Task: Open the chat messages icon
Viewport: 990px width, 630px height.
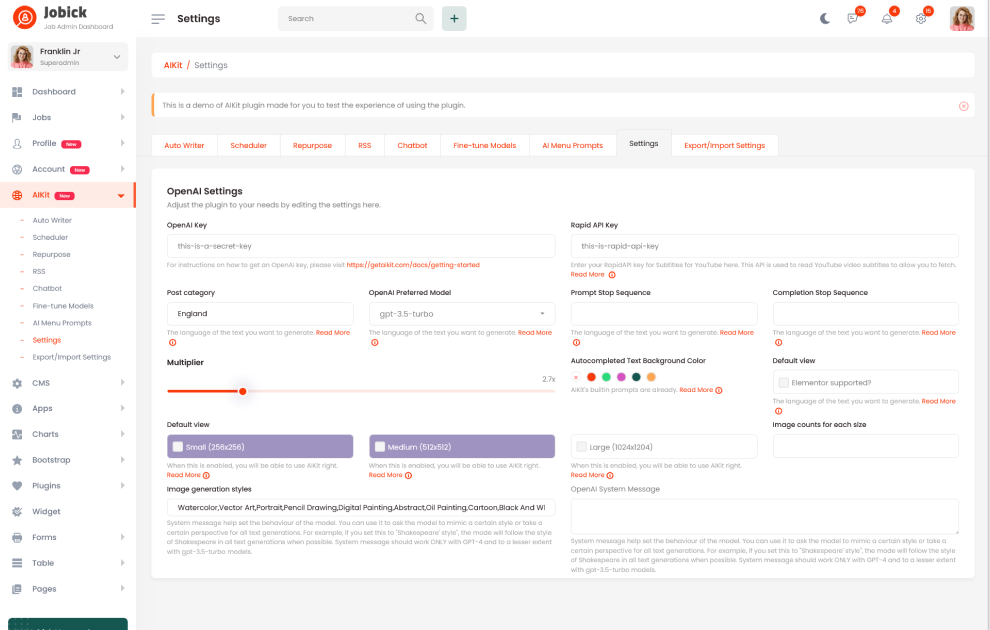Action: click(853, 18)
